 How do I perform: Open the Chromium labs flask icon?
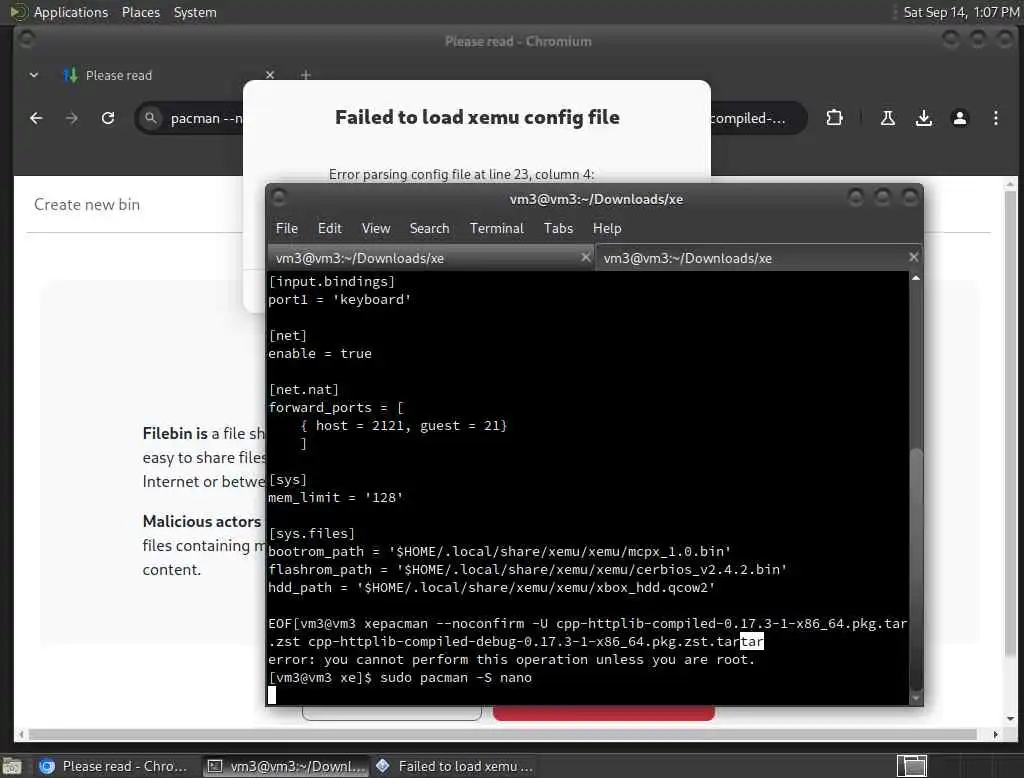click(x=888, y=118)
